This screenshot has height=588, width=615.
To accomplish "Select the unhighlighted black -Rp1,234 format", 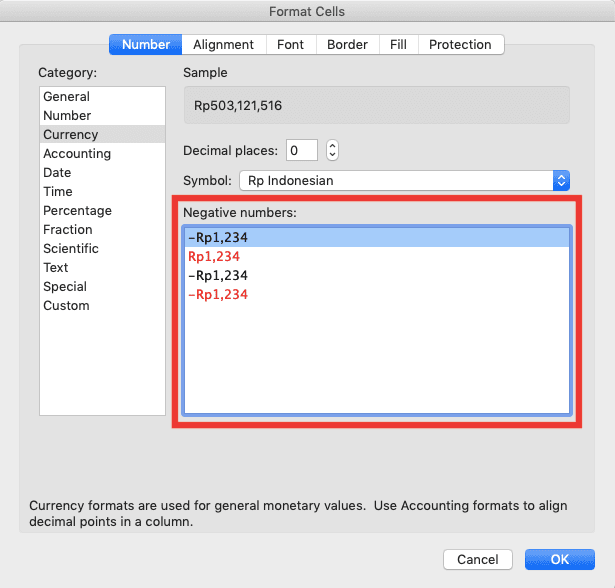I will (377, 275).
